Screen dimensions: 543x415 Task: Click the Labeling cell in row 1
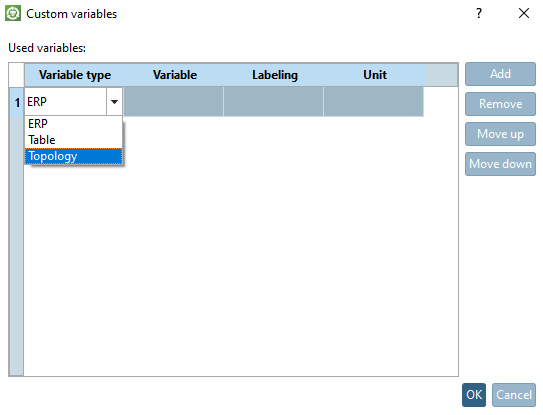pos(274,101)
